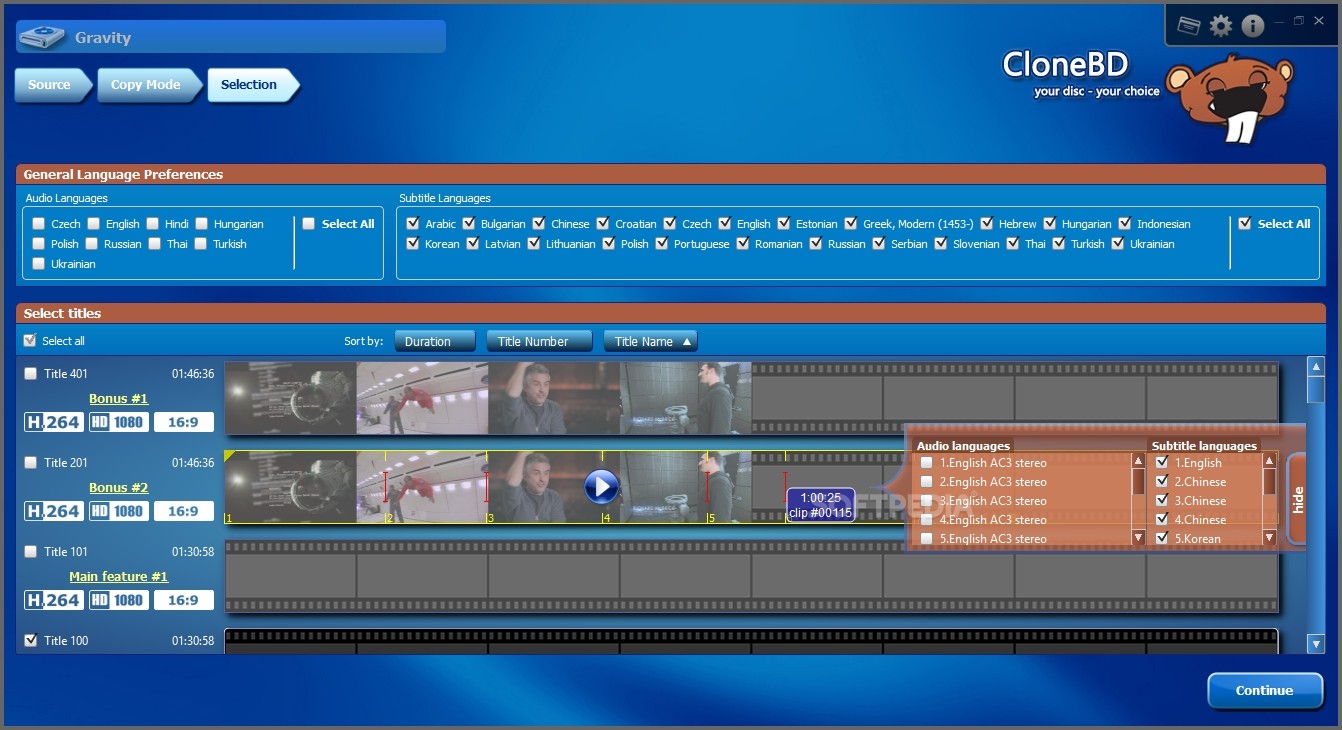Select the Title 401 zero-gravity thumbnail
Viewport: 1342px width, 730px height.
tap(422, 398)
